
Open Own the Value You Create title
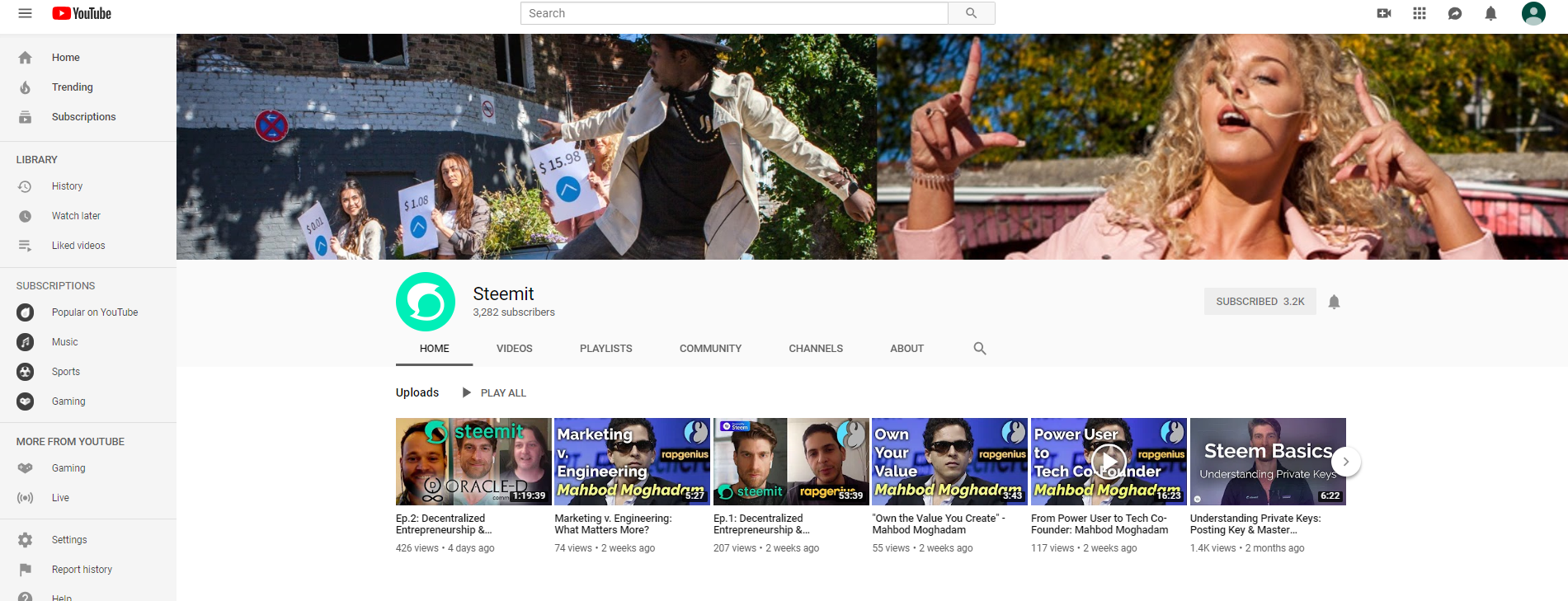click(x=939, y=524)
